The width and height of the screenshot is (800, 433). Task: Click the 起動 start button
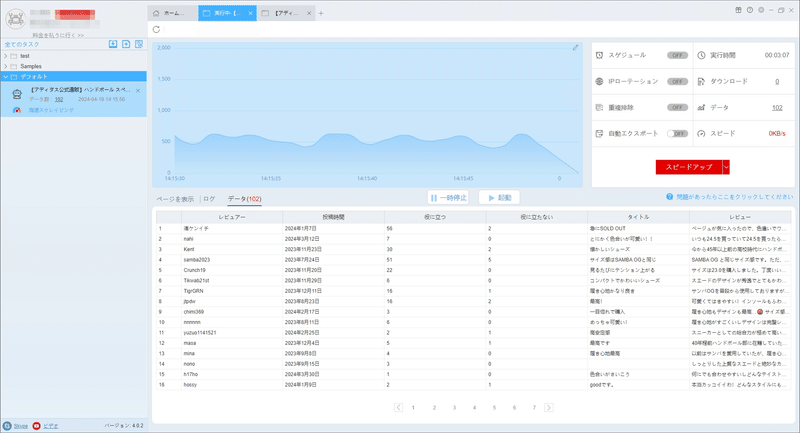[x=499, y=197]
